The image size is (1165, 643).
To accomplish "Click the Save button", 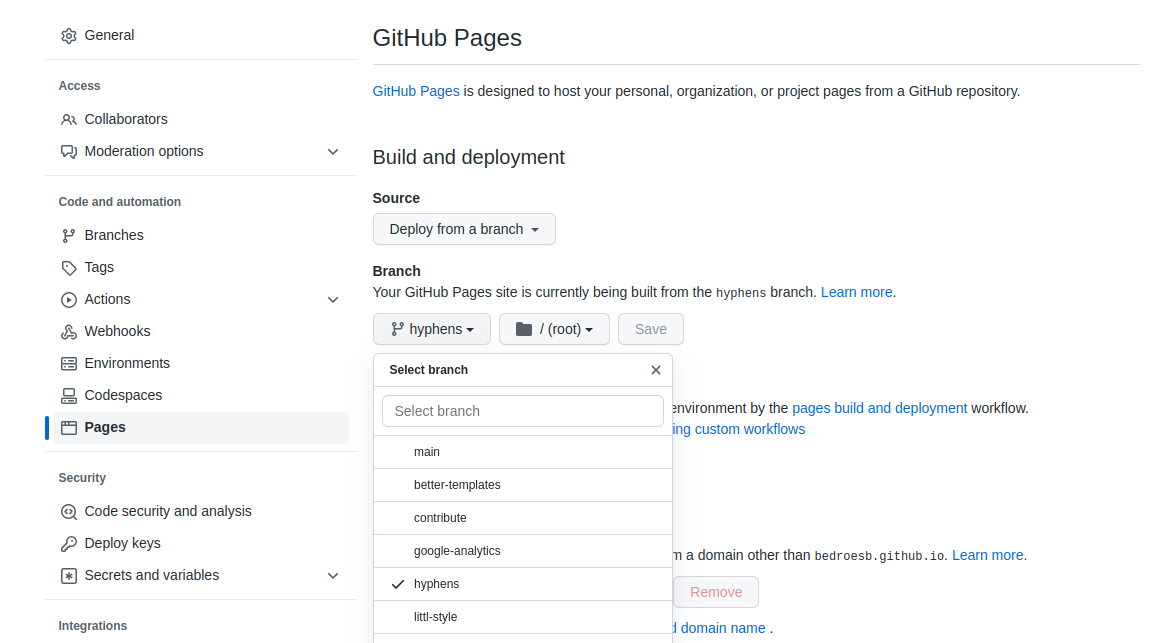I will coord(651,329).
